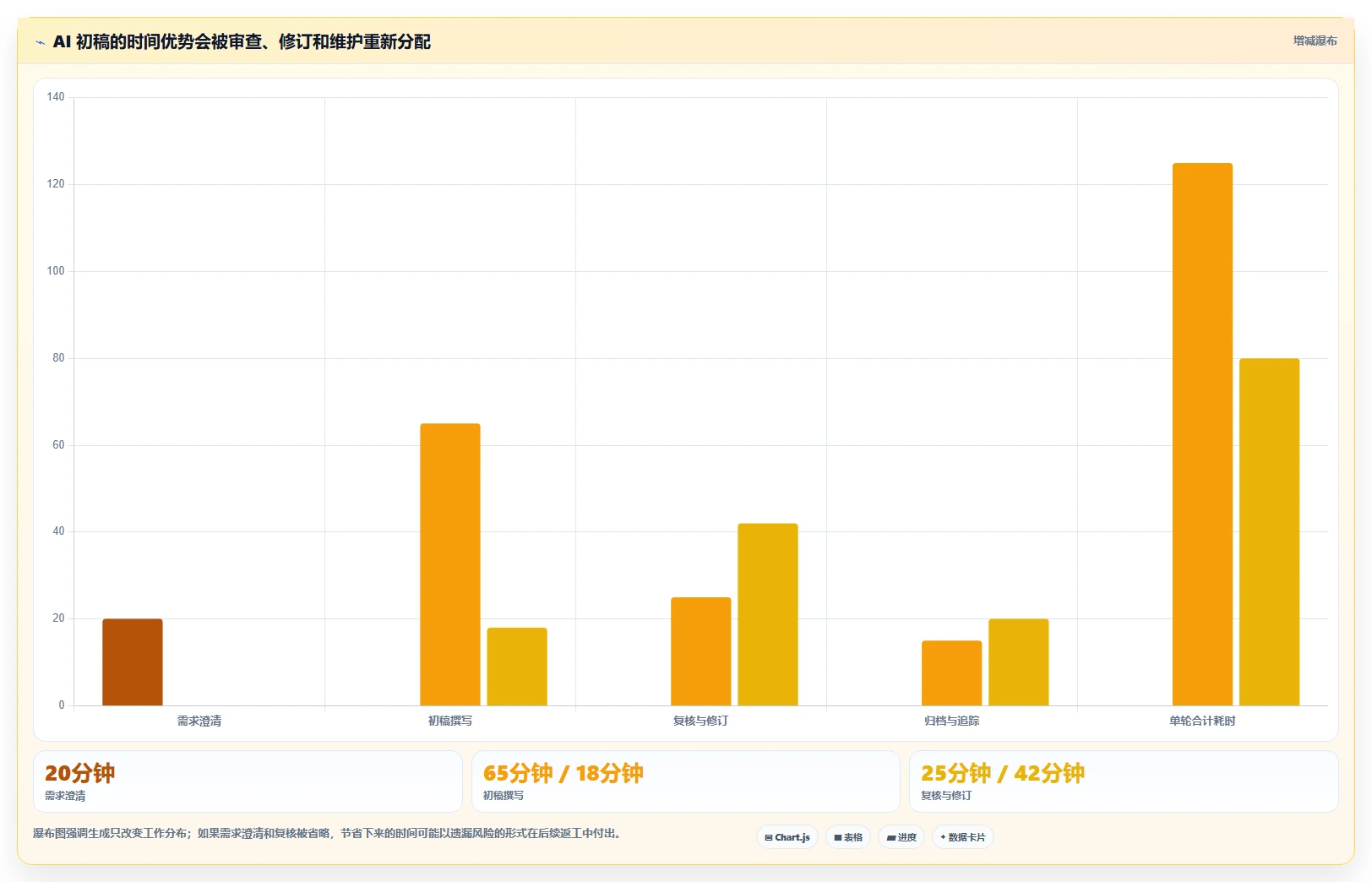Click the brown 需求澄清 bar
The width and height of the screenshot is (1372, 882).
coord(133,662)
